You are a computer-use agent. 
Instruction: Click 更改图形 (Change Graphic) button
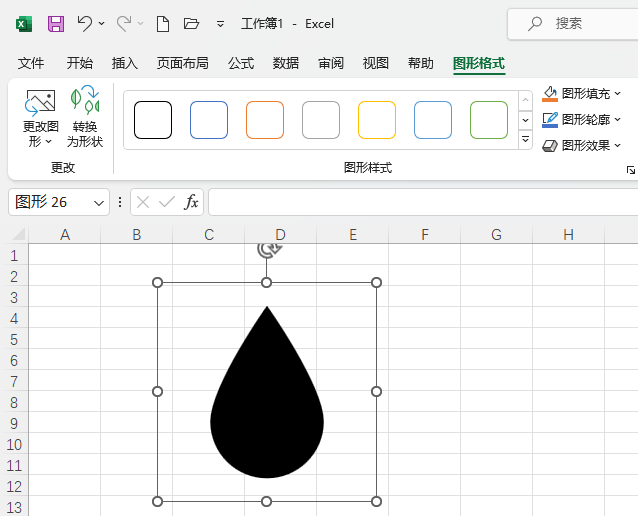click(x=41, y=119)
